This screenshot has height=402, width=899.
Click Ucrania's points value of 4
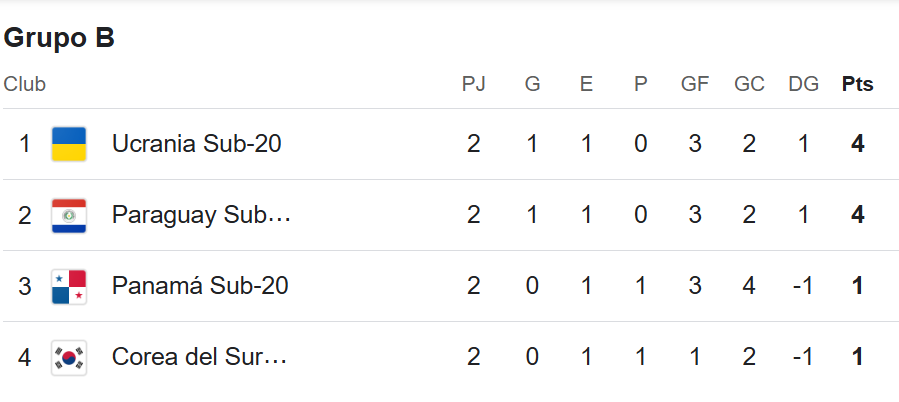[857, 144]
